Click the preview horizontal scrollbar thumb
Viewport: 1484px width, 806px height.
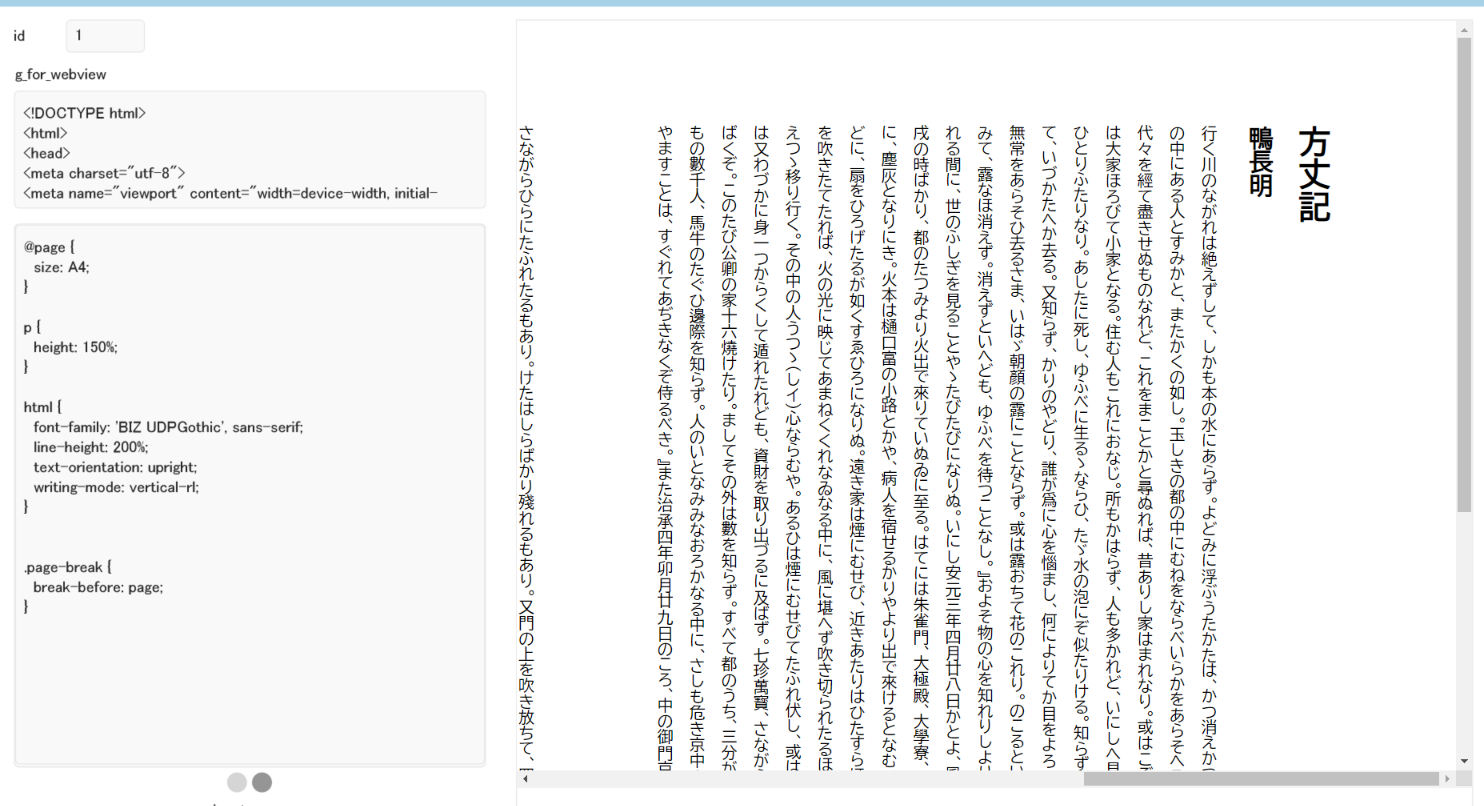click(1260, 778)
